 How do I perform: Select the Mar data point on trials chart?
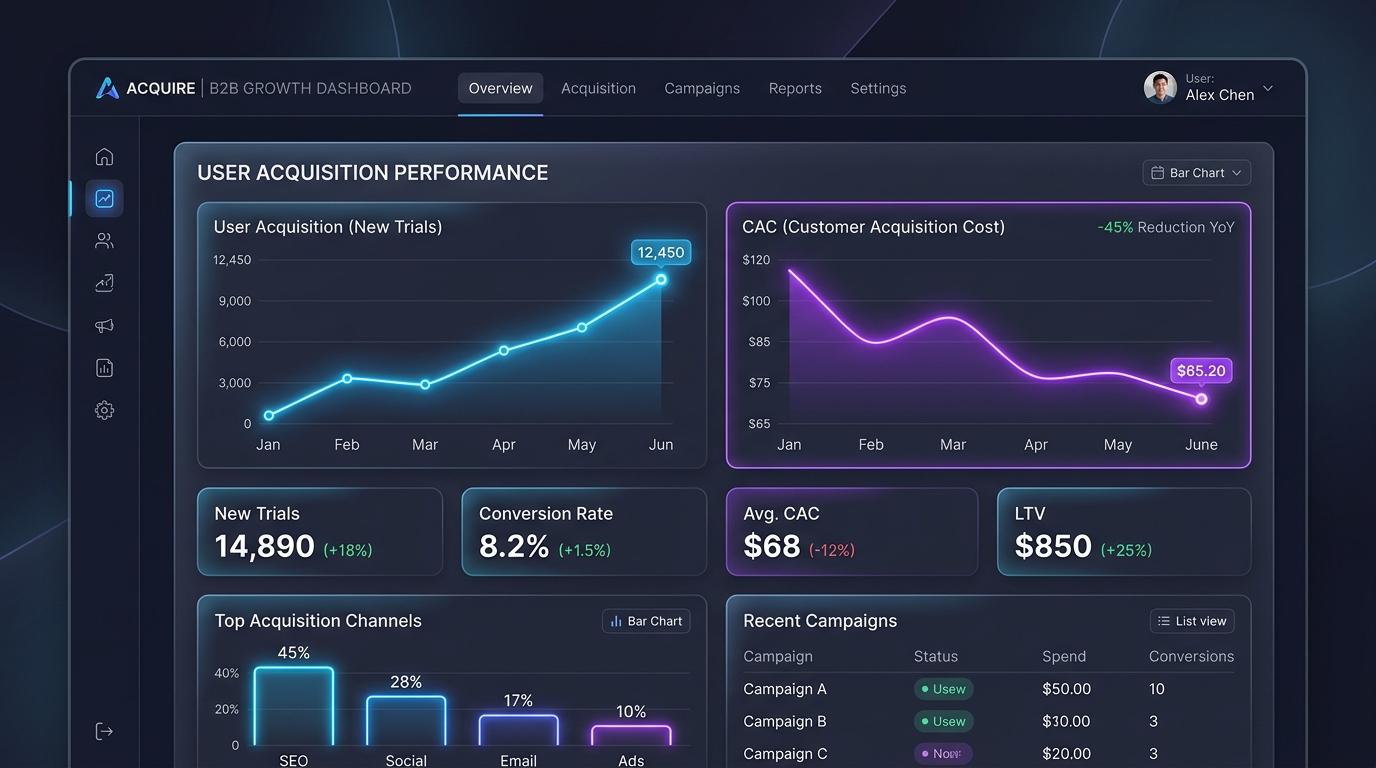click(425, 384)
